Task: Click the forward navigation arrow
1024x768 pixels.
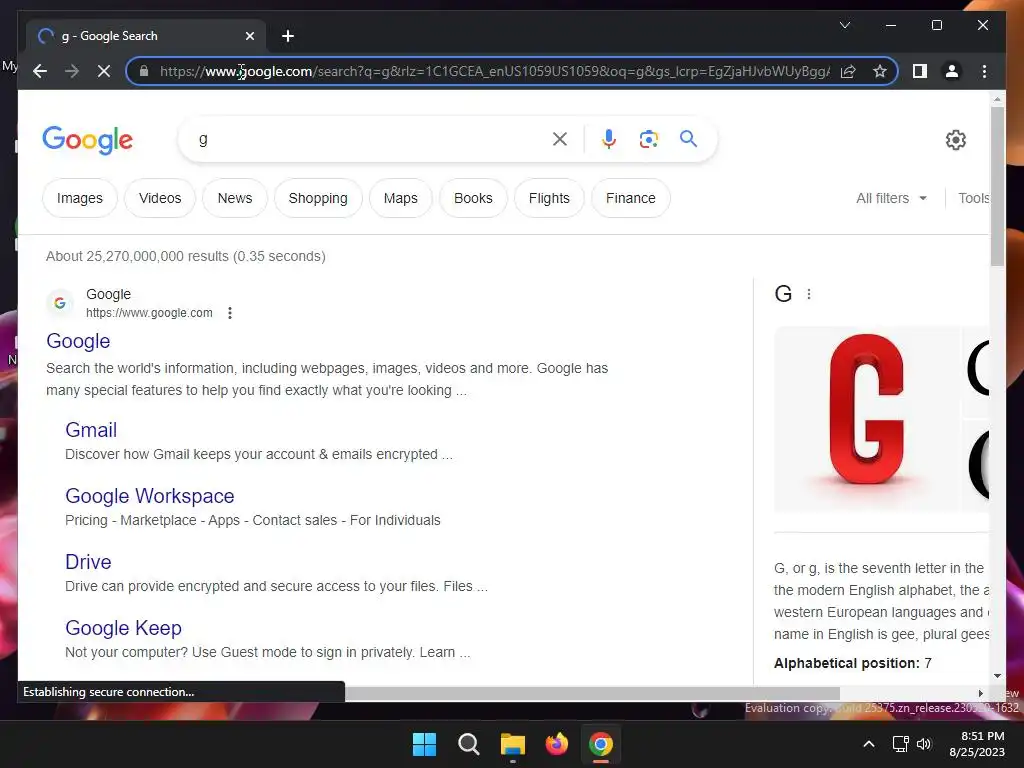Action: point(72,71)
